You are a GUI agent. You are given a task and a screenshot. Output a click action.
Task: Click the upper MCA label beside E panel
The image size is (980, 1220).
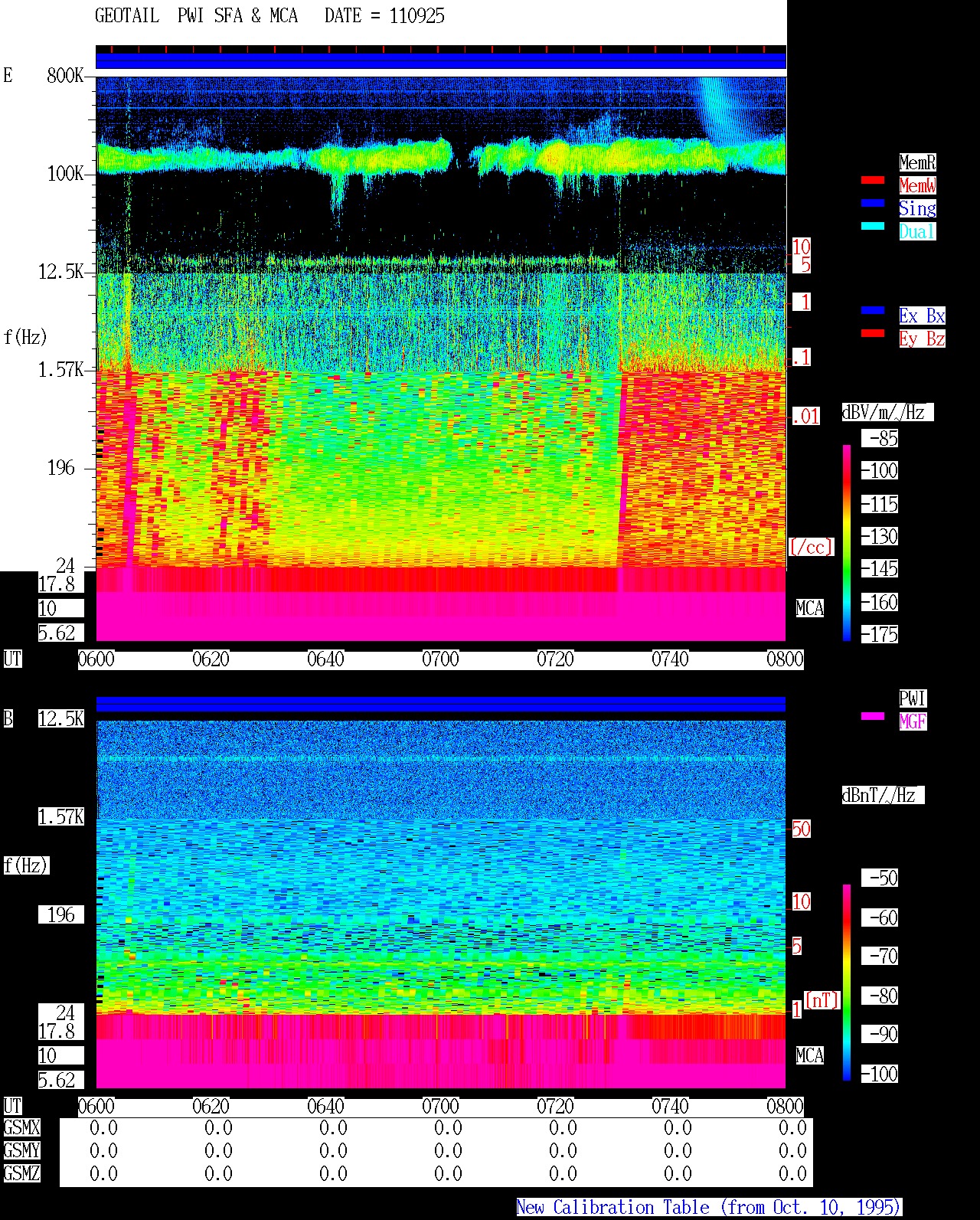click(809, 609)
